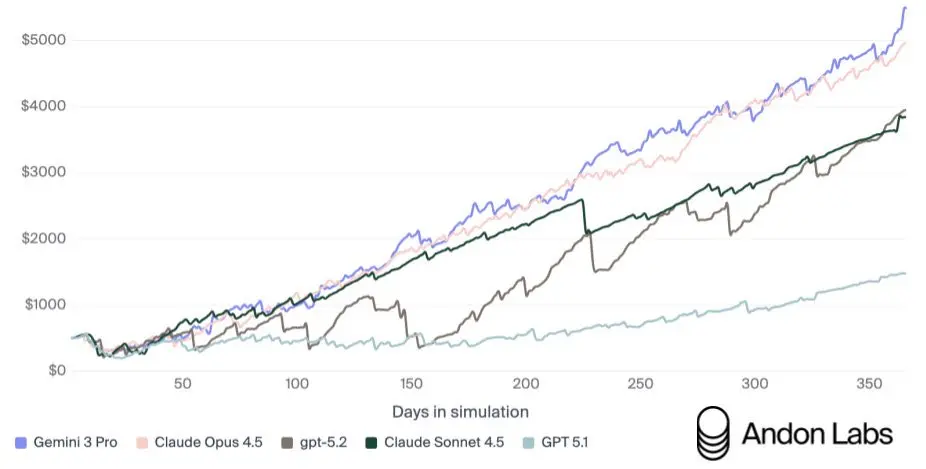Click the $3000 y-axis label
Screen dimensions: 926x469
tap(43, 172)
